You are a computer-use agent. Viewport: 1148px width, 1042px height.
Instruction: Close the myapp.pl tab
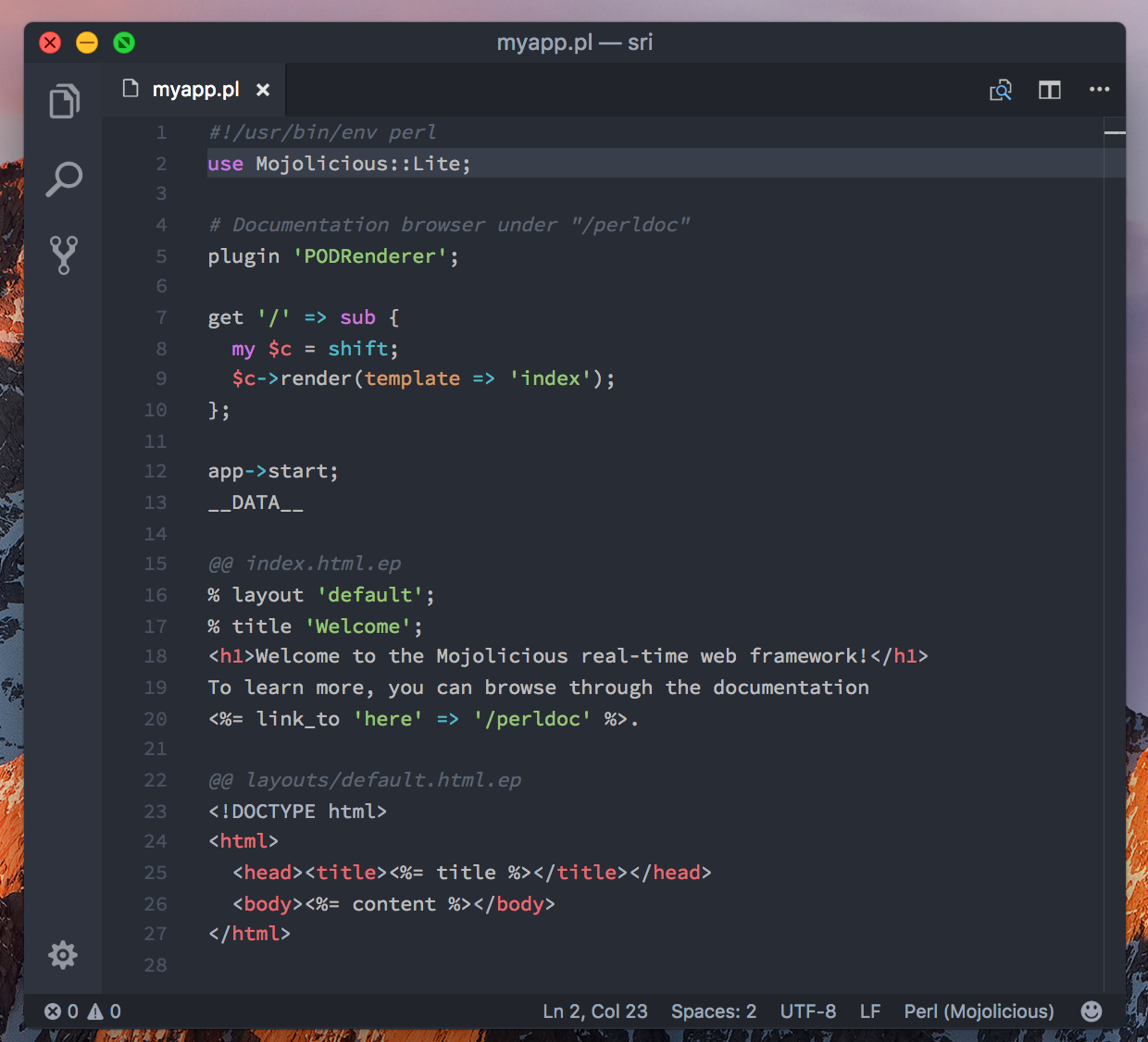point(263,90)
